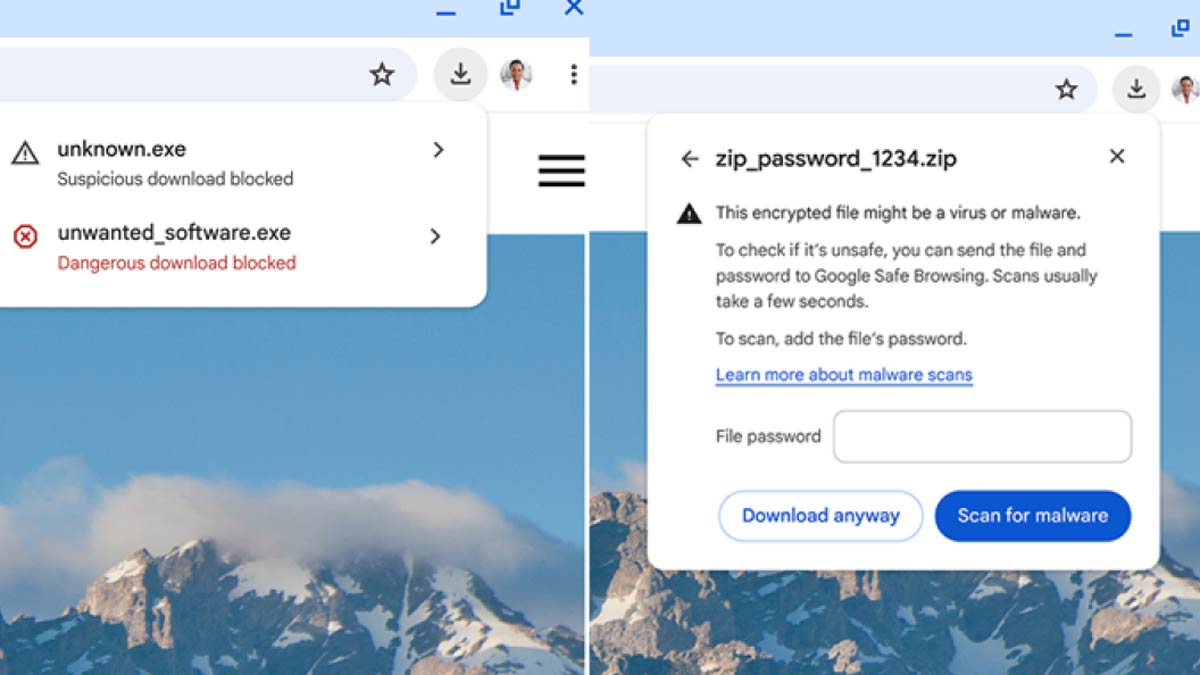Viewport: 1200px width, 675px height.
Task: Bookmark page with star in left window
Action: point(382,74)
